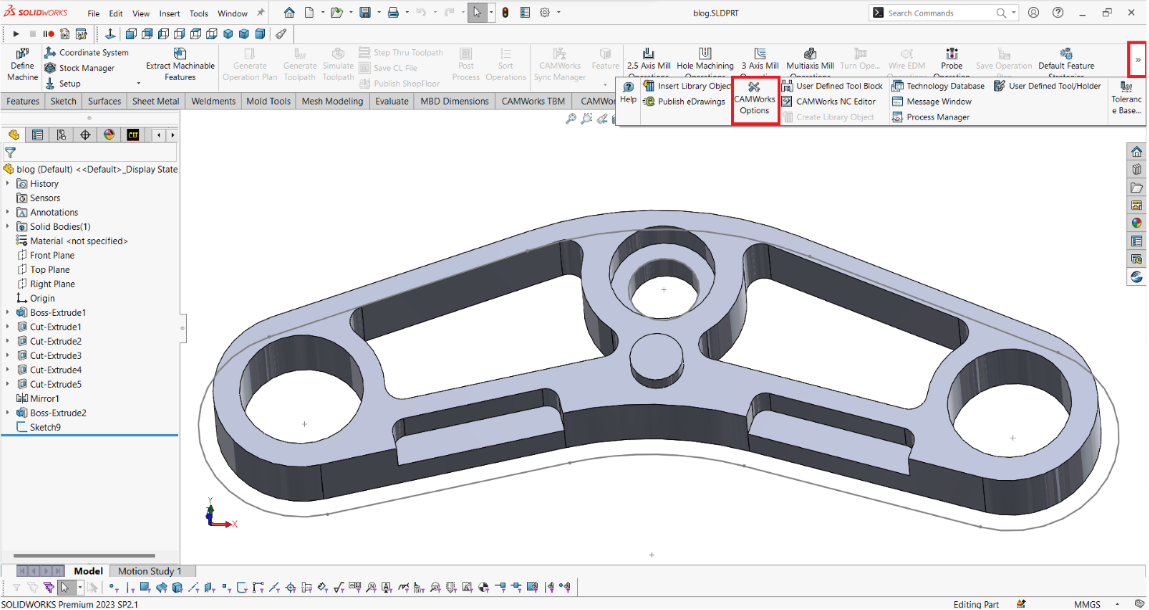Open the DisplayManager appearance tab
This screenshot has width=1149, height=610.
109,135
